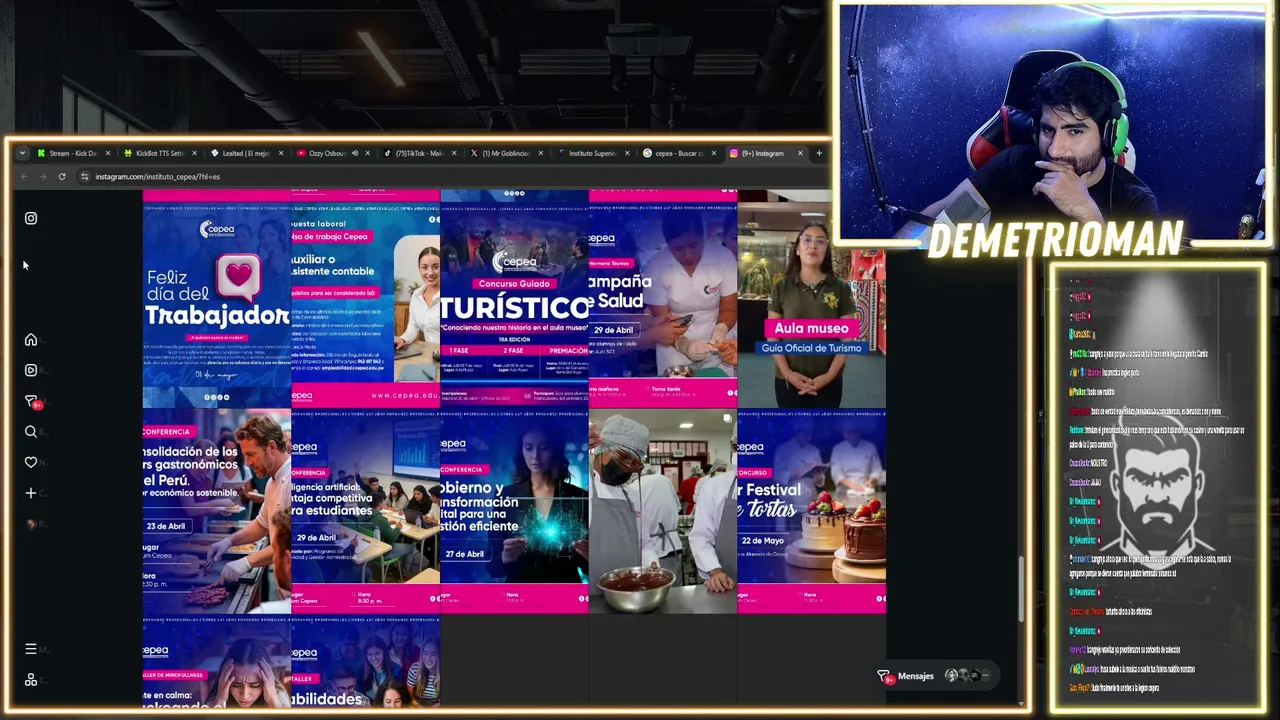Click the site info icon in the address bar
The width and height of the screenshot is (1280, 720).
85,177
